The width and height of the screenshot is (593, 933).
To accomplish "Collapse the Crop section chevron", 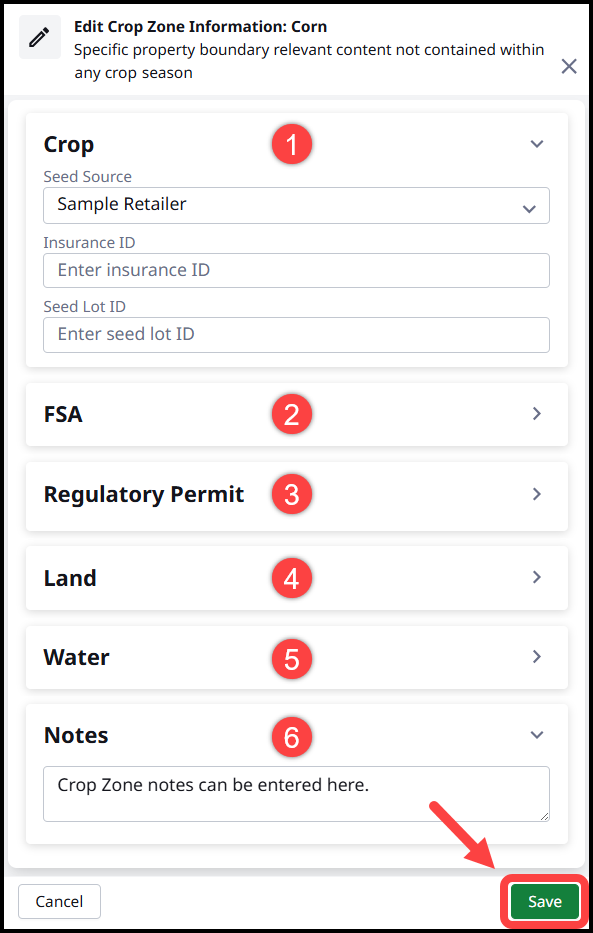I will click(537, 144).
